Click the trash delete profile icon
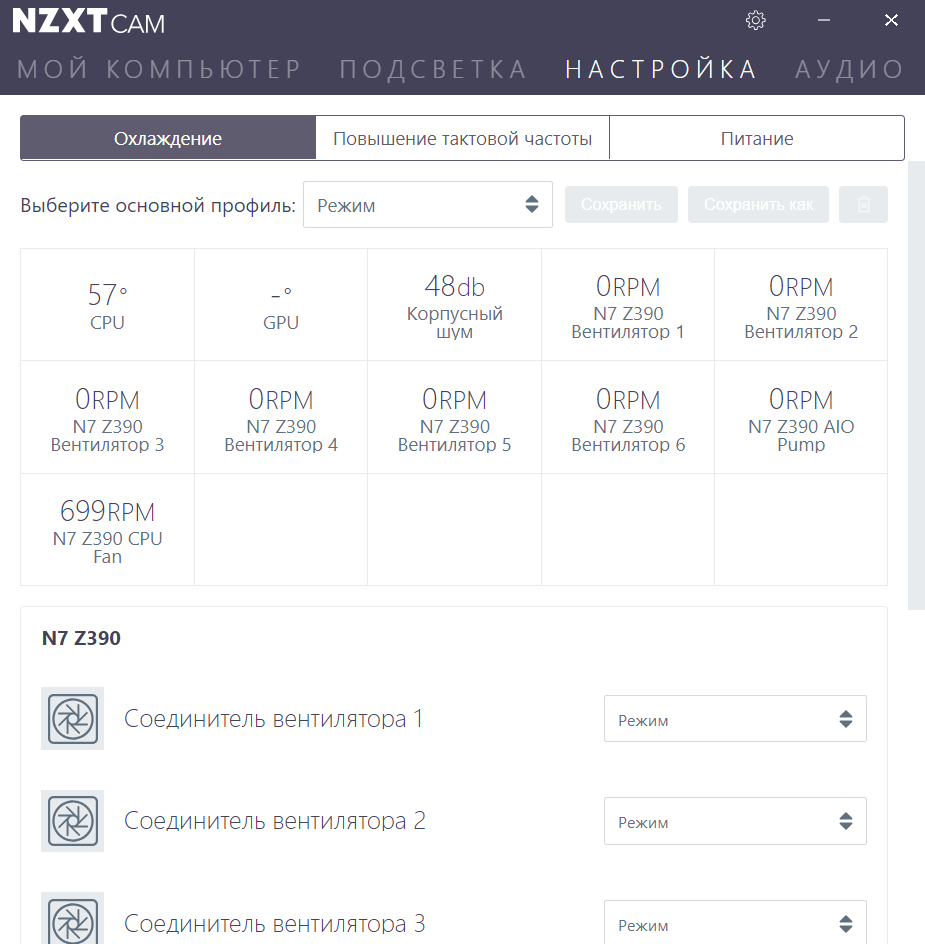 [x=863, y=205]
